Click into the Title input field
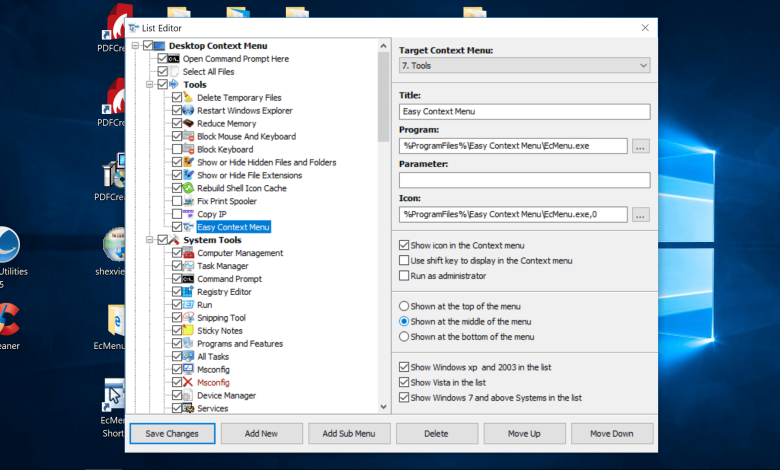Viewport: 780px width, 470px height. pyautogui.click(x=524, y=111)
